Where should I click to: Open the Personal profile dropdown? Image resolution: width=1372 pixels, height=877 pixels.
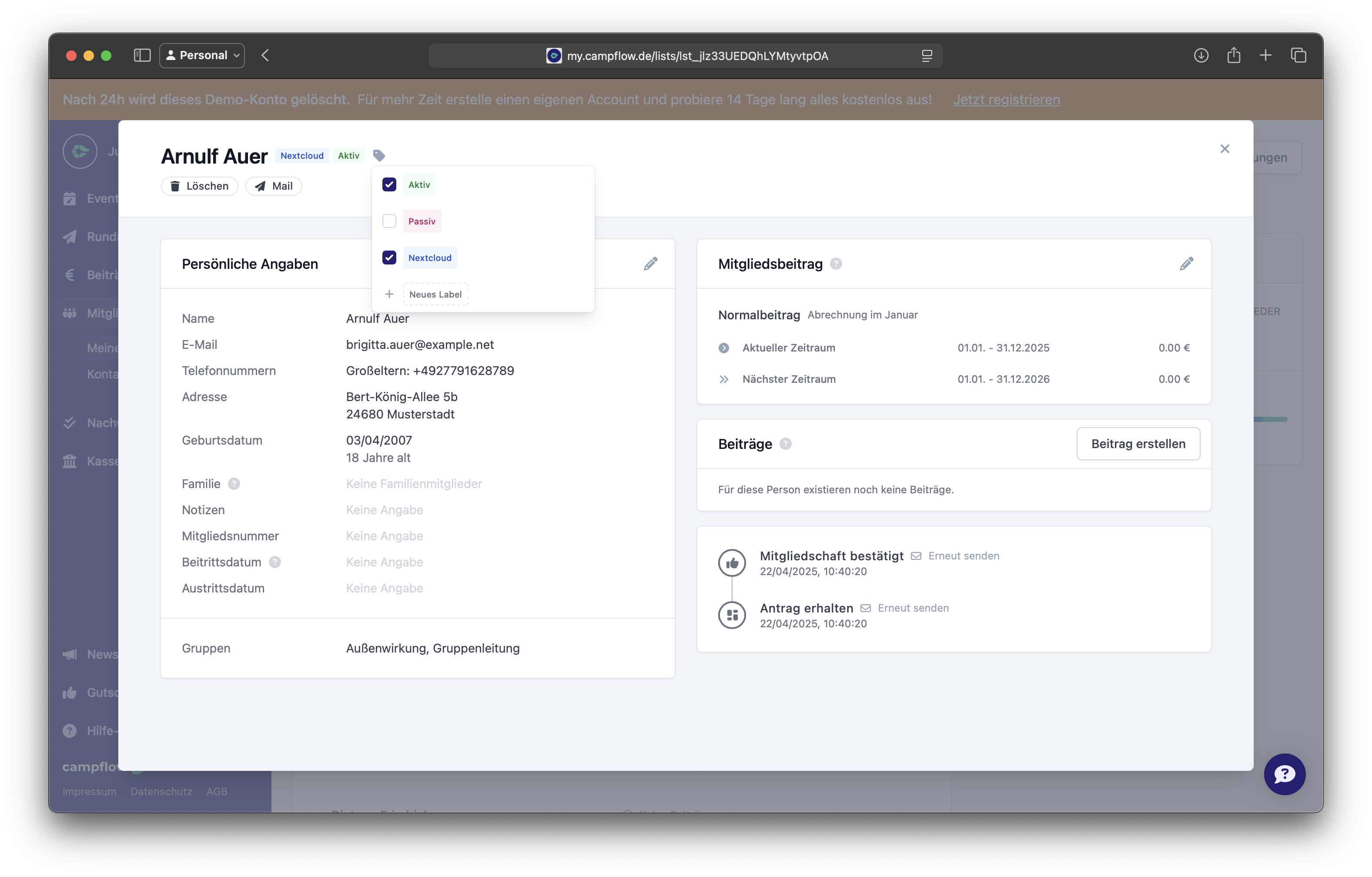pyautogui.click(x=202, y=55)
